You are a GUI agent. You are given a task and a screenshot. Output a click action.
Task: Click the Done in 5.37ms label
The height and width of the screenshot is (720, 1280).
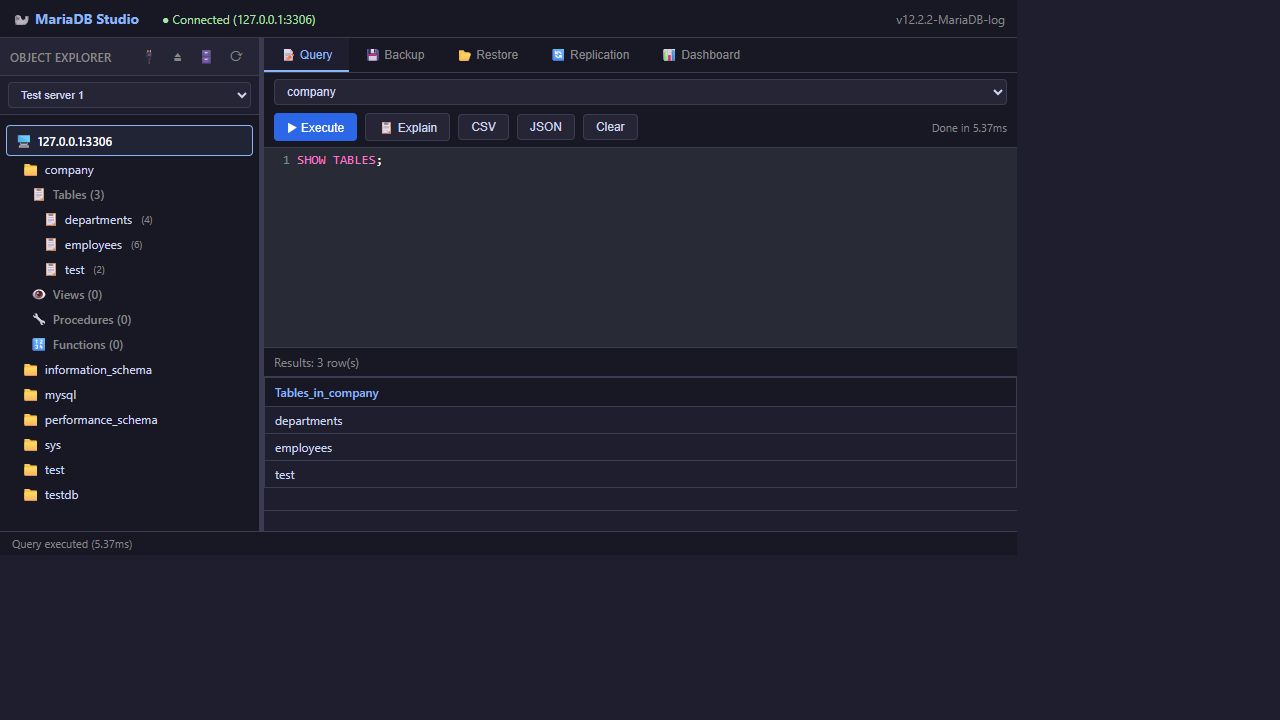tap(969, 128)
